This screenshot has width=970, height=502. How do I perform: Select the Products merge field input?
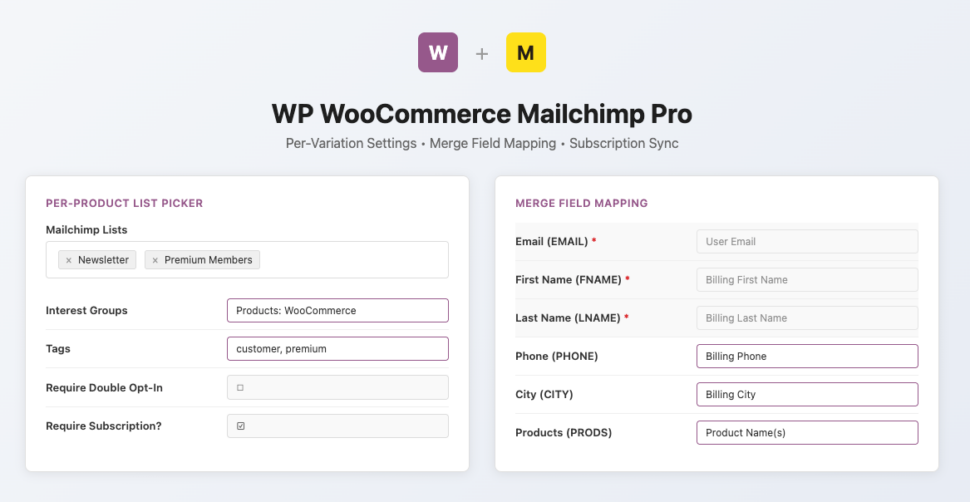[x=806, y=432]
